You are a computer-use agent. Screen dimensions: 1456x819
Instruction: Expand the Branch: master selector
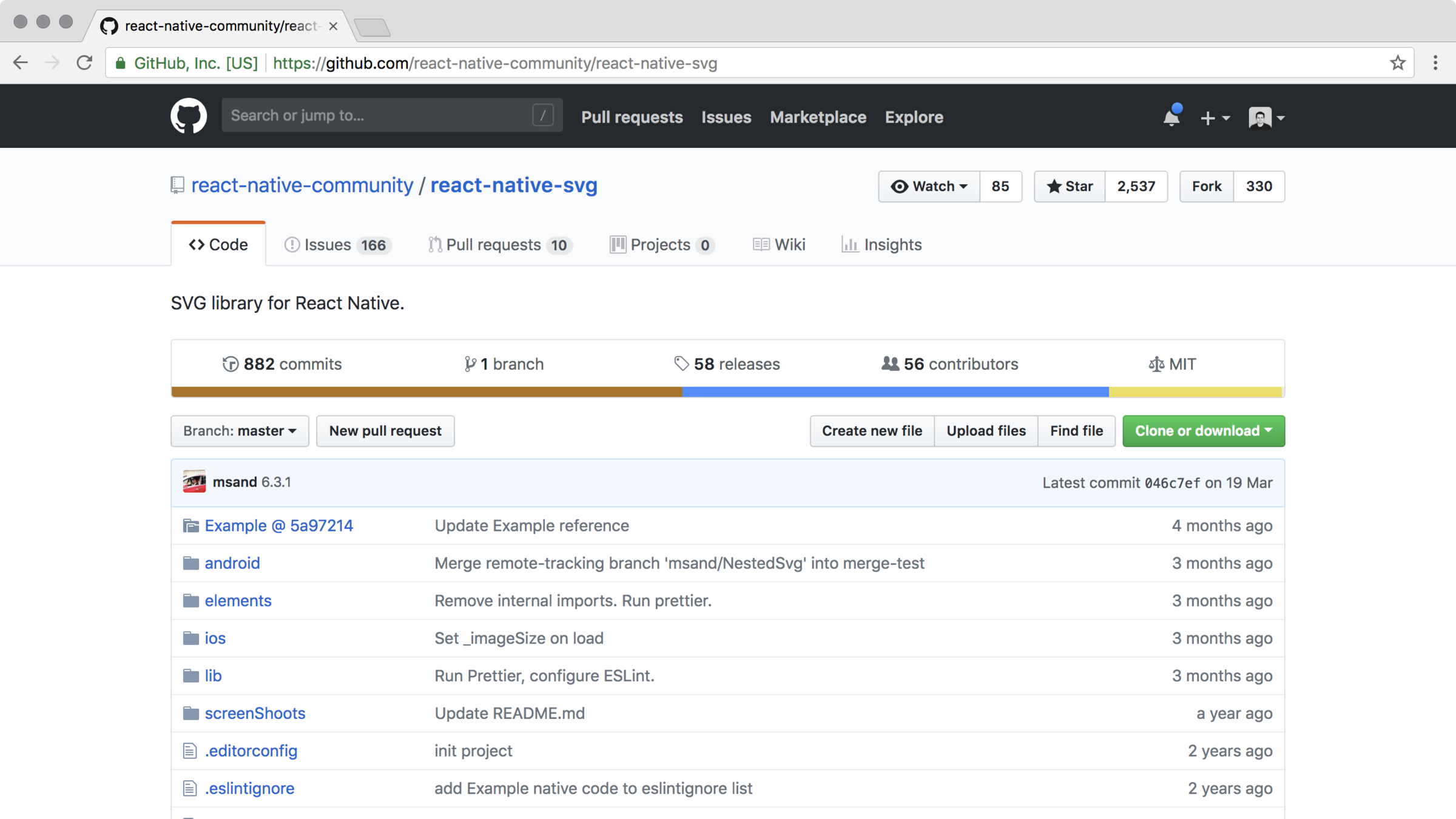click(240, 431)
